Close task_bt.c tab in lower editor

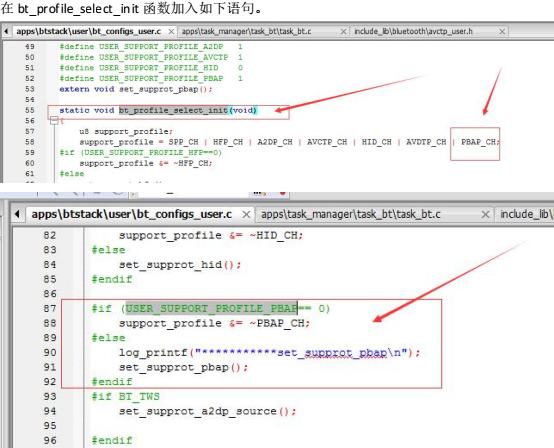click(x=486, y=214)
